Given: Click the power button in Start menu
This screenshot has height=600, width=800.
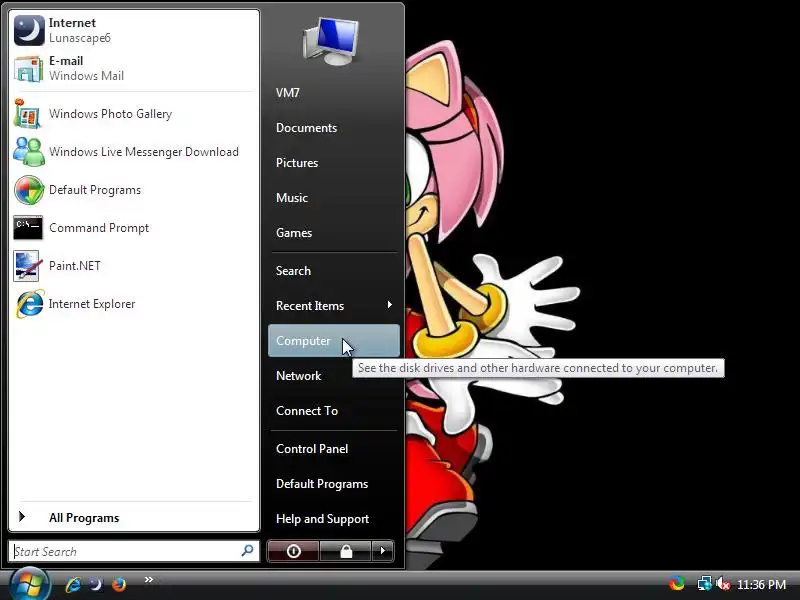Looking at the screenshot, I should [293, 551].
